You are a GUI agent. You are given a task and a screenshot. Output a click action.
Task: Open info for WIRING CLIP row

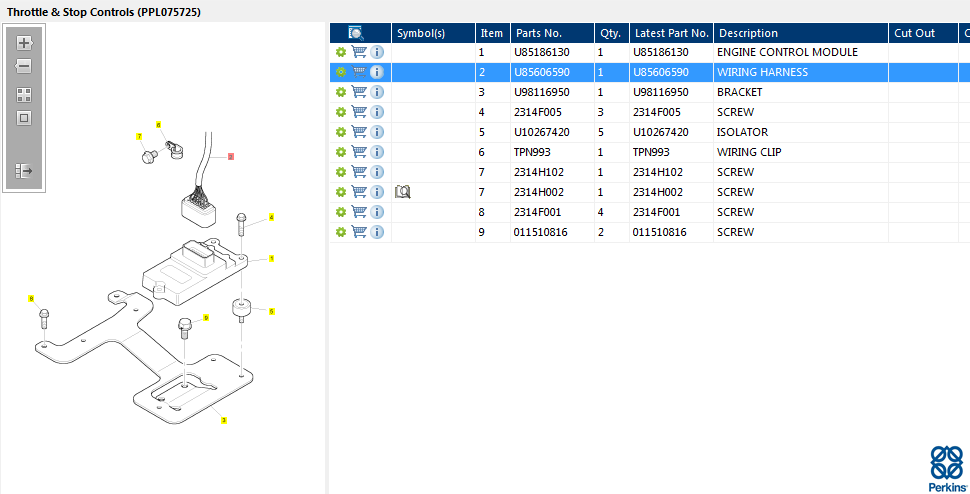click(x=377, y=152)
